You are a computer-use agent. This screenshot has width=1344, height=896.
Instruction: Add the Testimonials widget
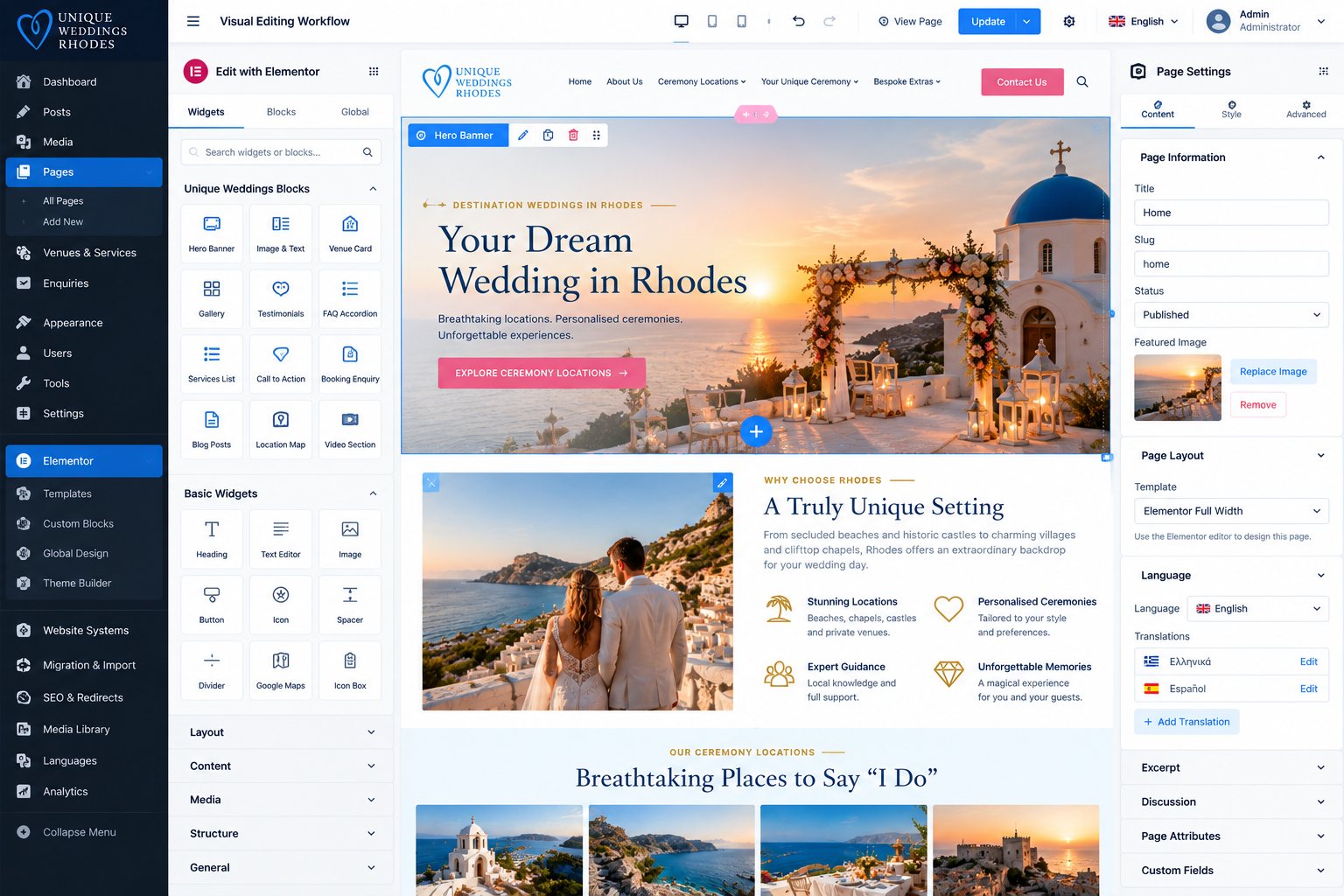click(281, 300)
